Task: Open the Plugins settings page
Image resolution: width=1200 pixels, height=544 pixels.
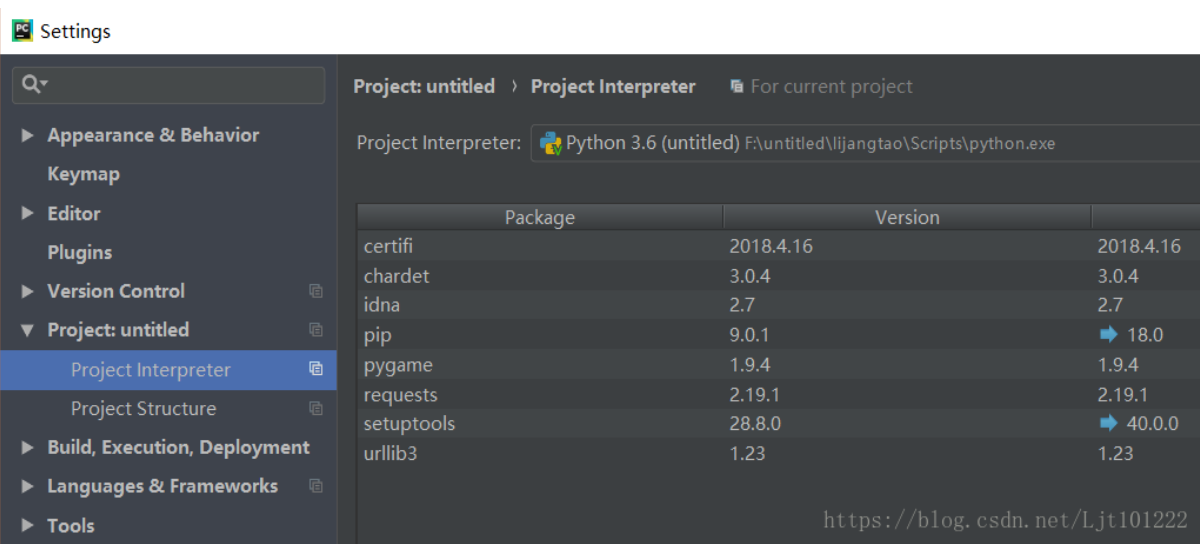Action: 79,252
